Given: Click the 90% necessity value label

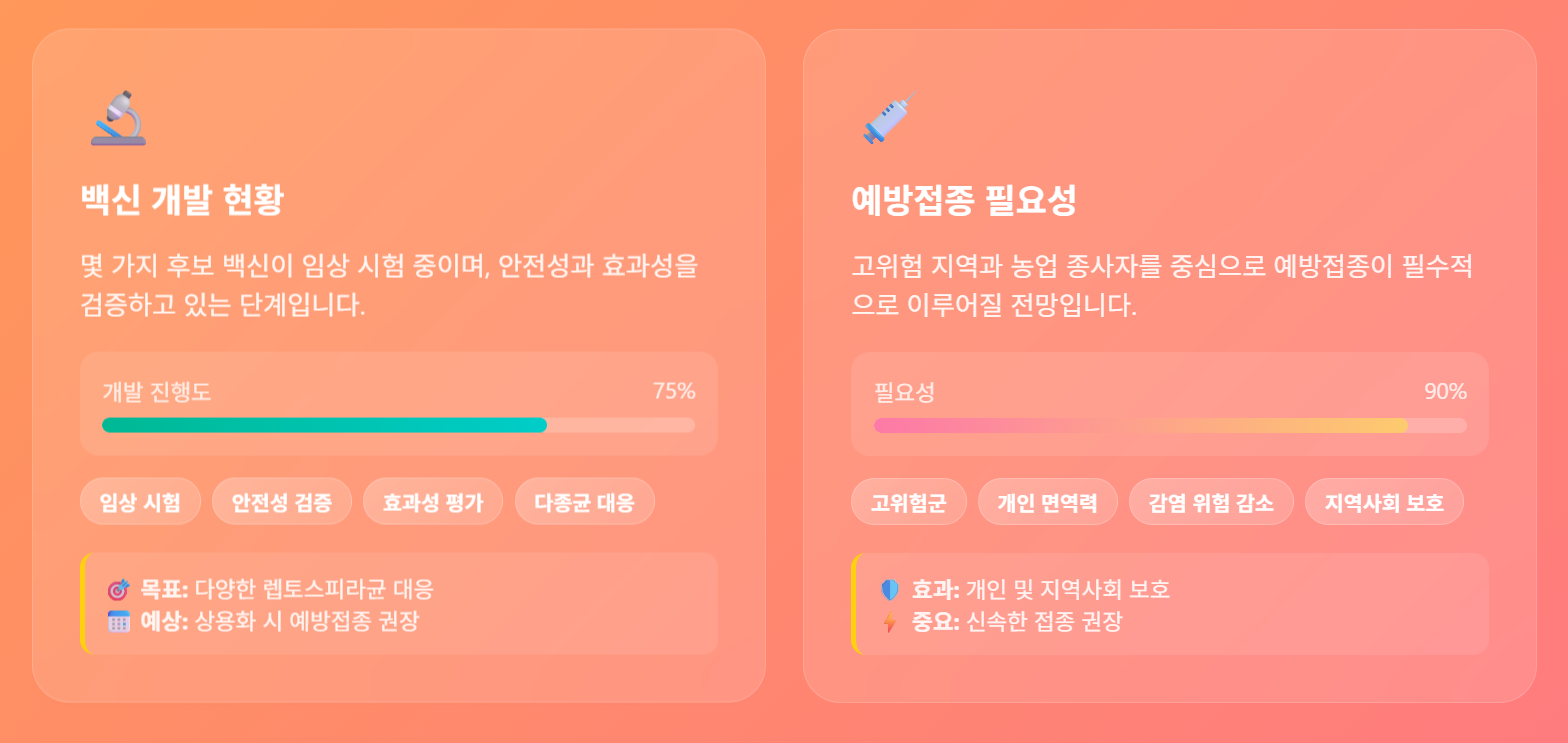Looking at the screenshot, I should click(1446, 391).
